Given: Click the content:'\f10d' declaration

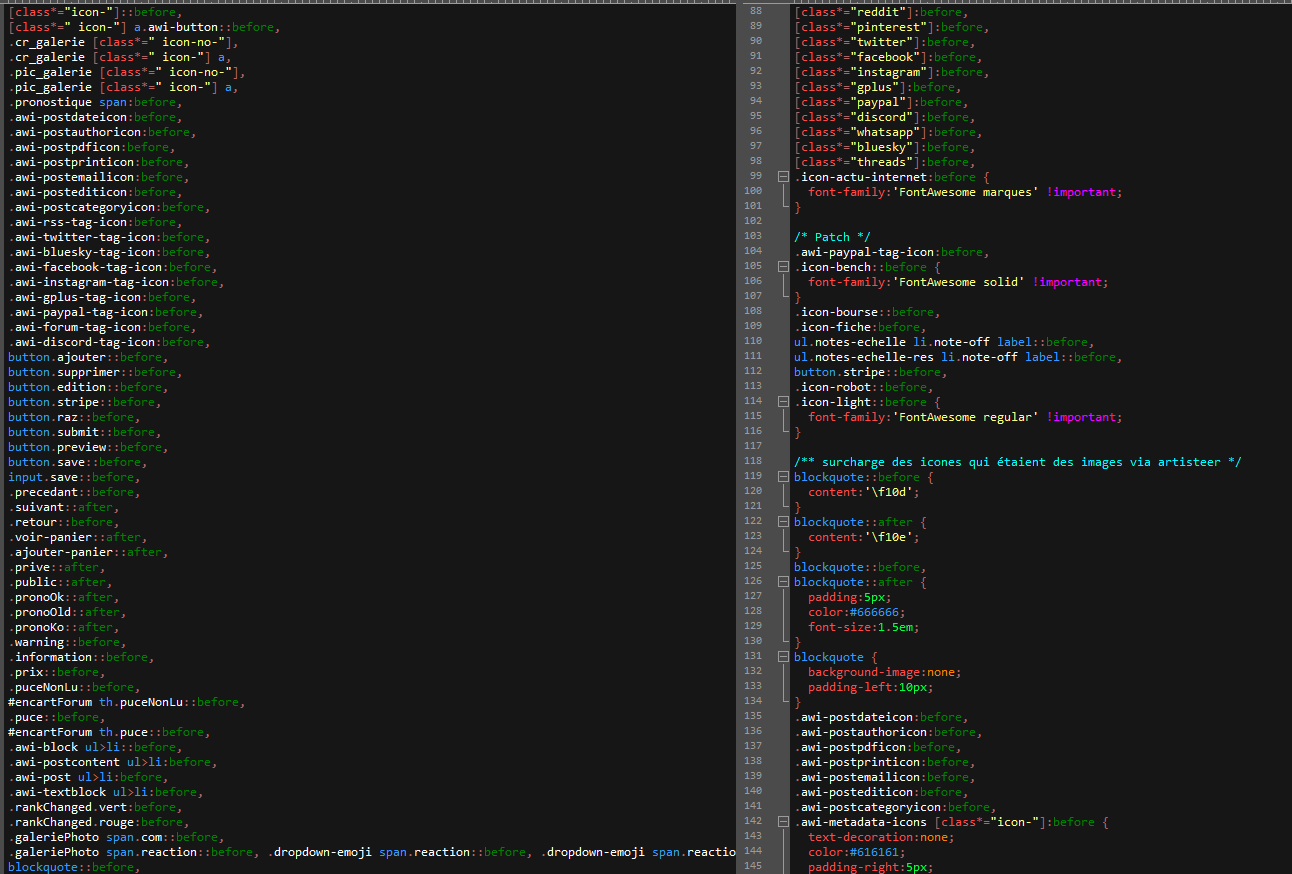Looking at the screenshot, I should pyautogui.click(x=864, y=492).
